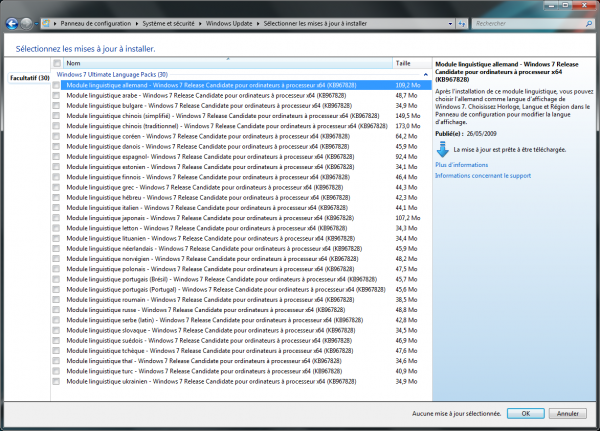Click the Annuler button
Viewport: 600px width, 431px height.
coord(567,413)
